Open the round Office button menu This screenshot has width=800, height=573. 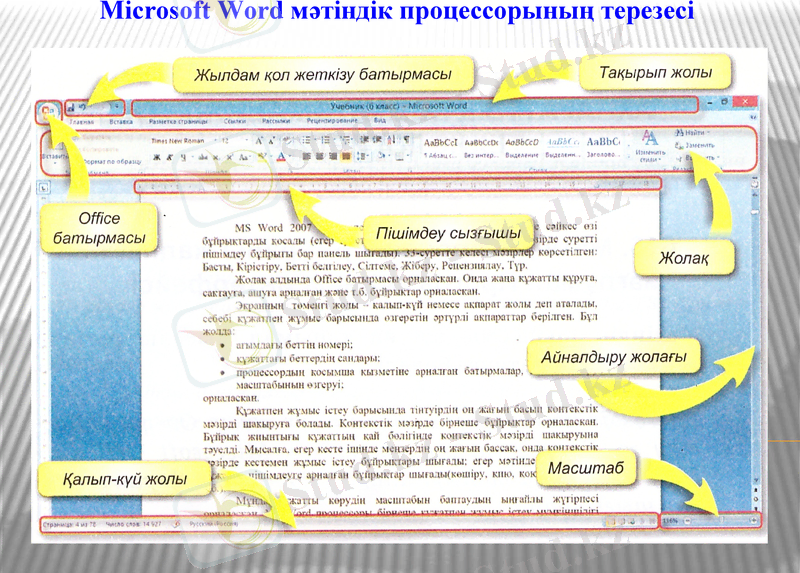[48, 111]
